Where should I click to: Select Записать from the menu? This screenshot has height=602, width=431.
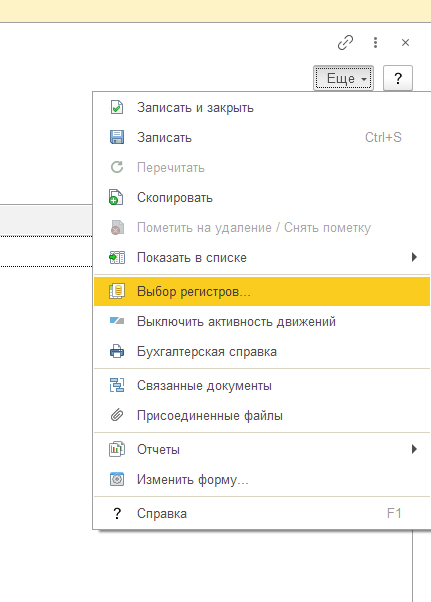(x=164, y=138)
